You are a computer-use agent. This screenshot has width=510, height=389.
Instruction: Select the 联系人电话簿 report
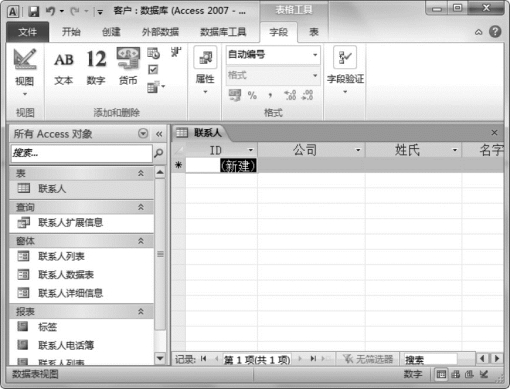[x=82, y=345]
